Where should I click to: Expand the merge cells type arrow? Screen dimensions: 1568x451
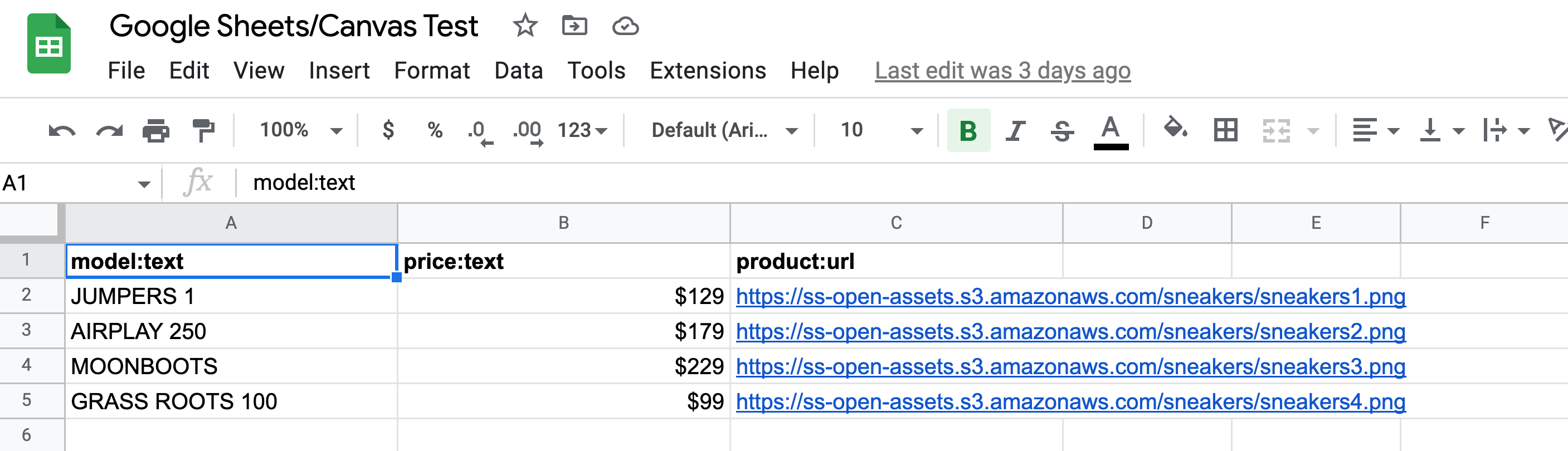(1313, 131)
